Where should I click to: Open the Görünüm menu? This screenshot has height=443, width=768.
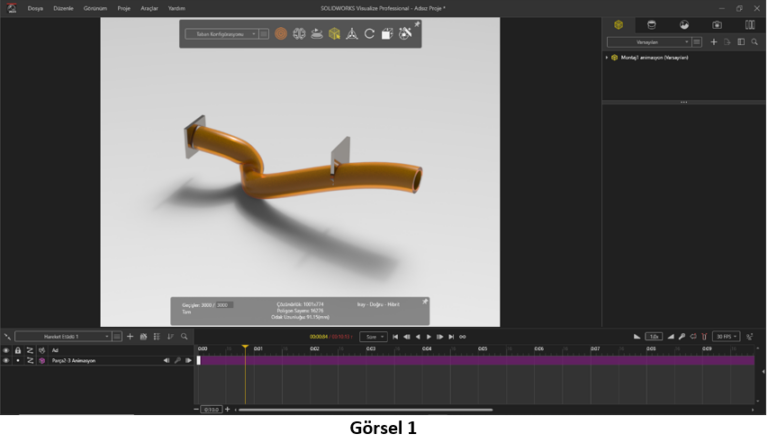(x=95, y=7)
